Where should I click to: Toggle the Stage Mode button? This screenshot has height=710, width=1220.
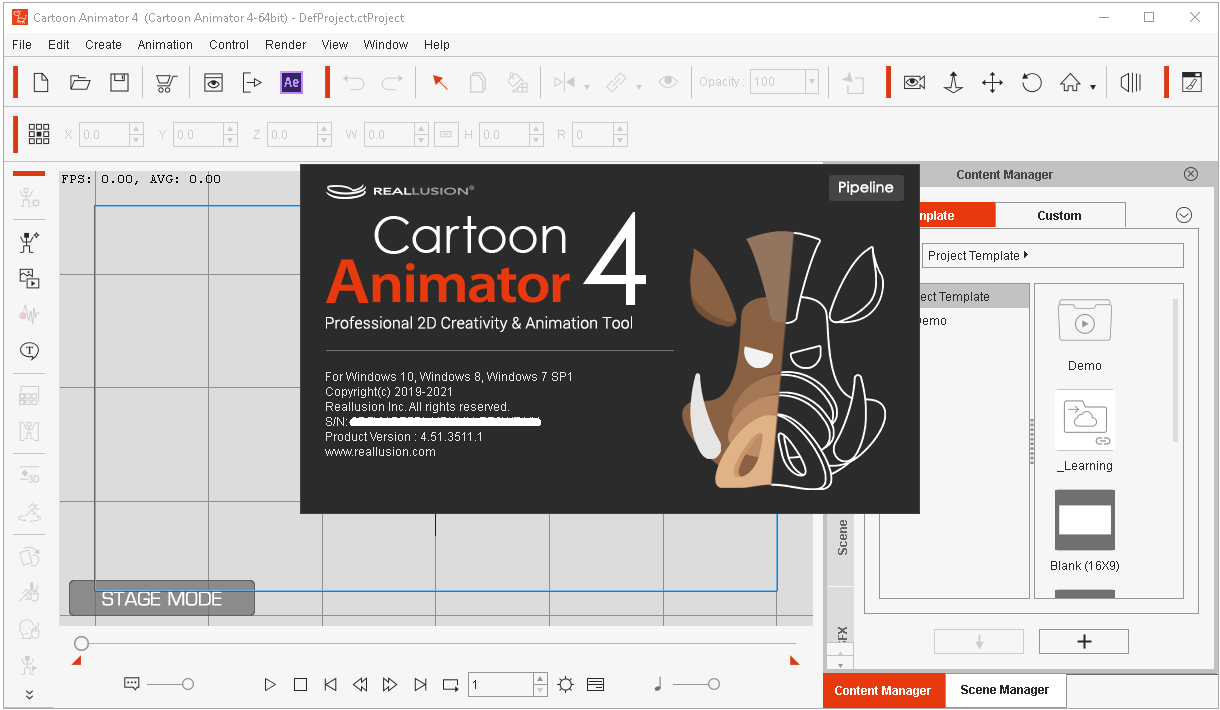[162, 598]
